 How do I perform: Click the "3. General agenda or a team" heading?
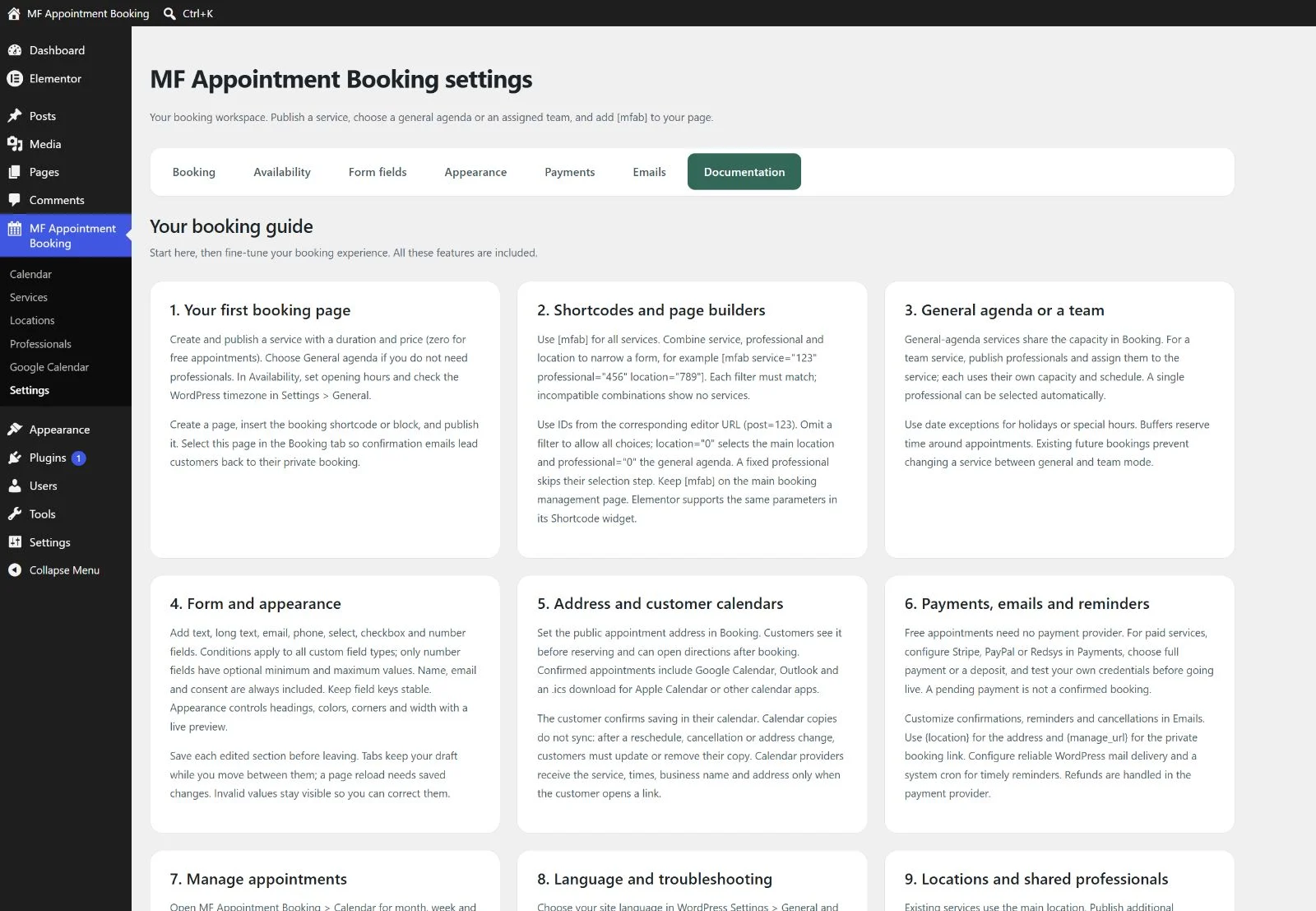1004,310
